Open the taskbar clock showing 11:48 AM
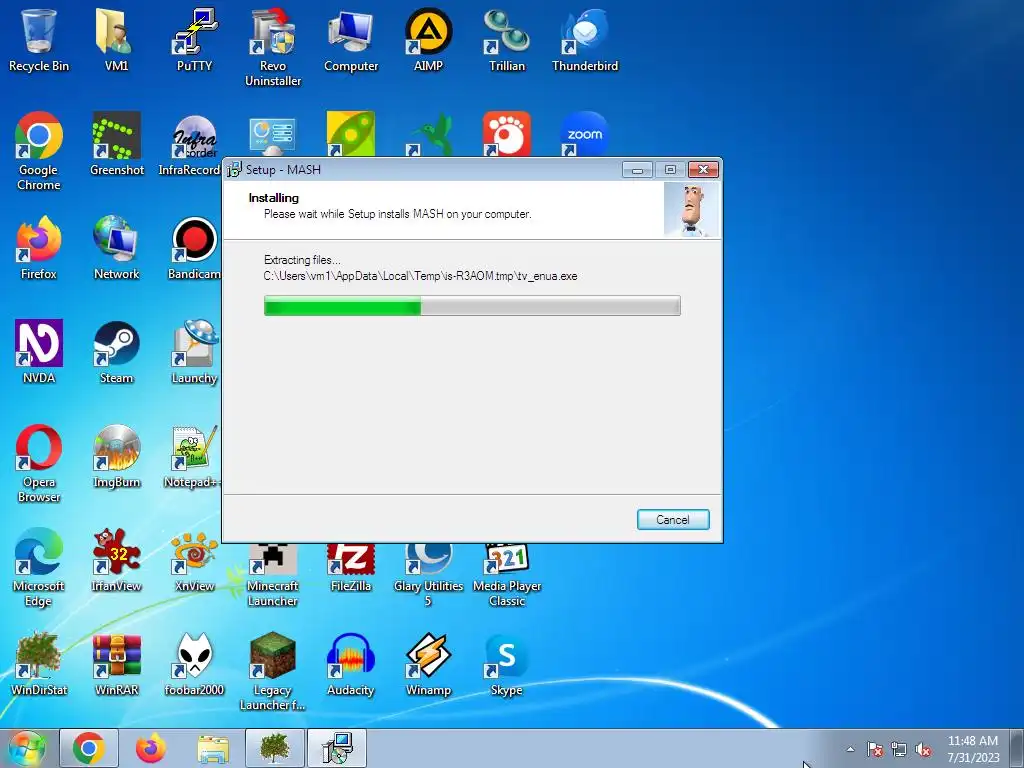 (973, 749)
